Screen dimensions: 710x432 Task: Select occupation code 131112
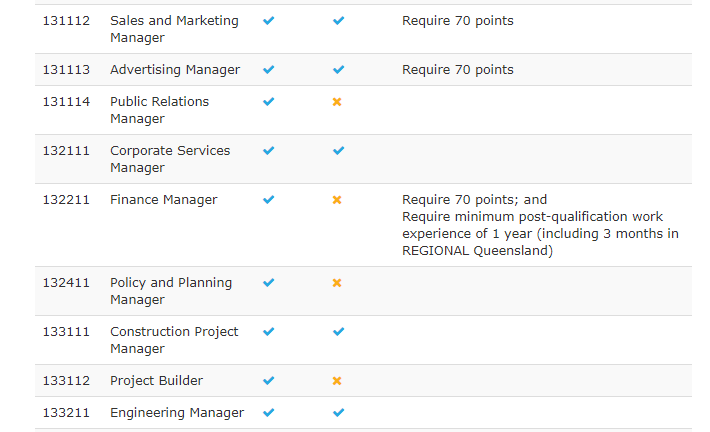[x=66, y=21]
